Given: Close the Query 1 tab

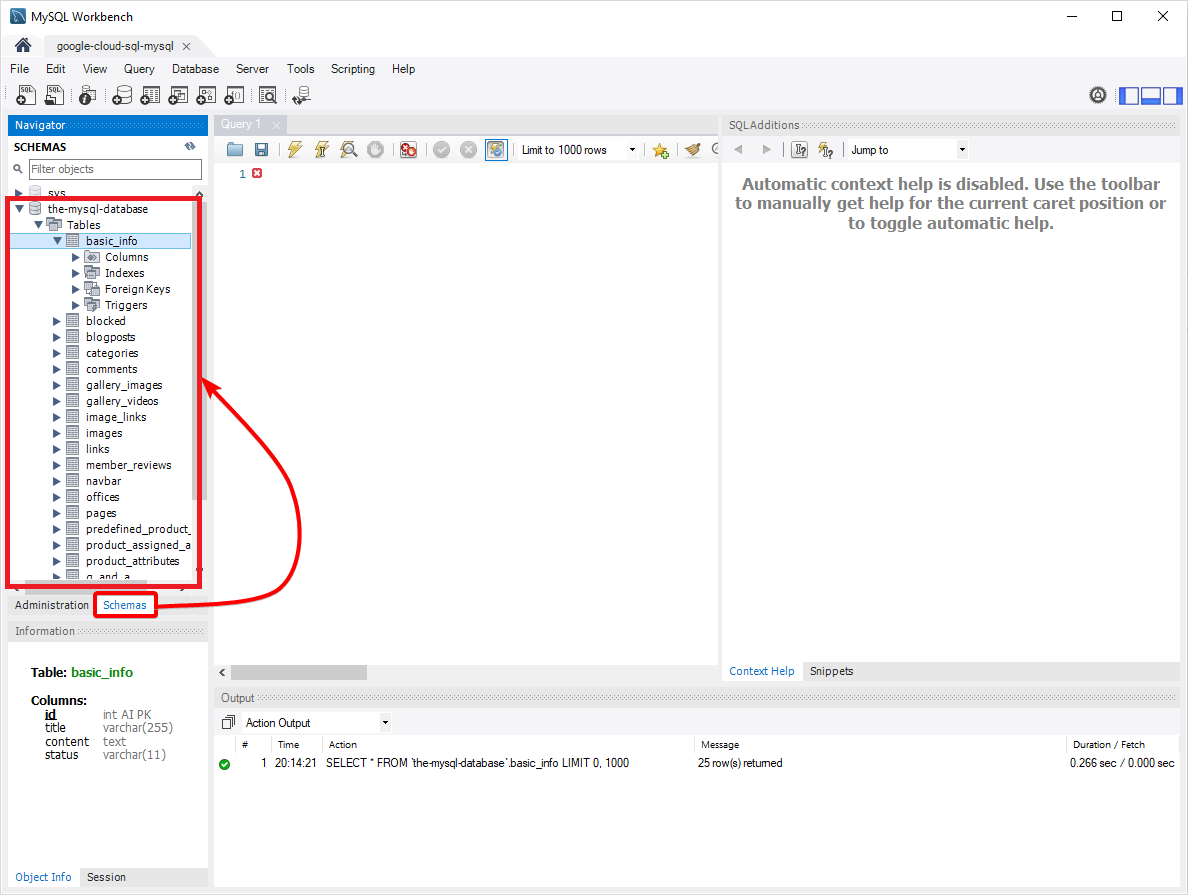Looking at the screenshot, I should point(277,125).
